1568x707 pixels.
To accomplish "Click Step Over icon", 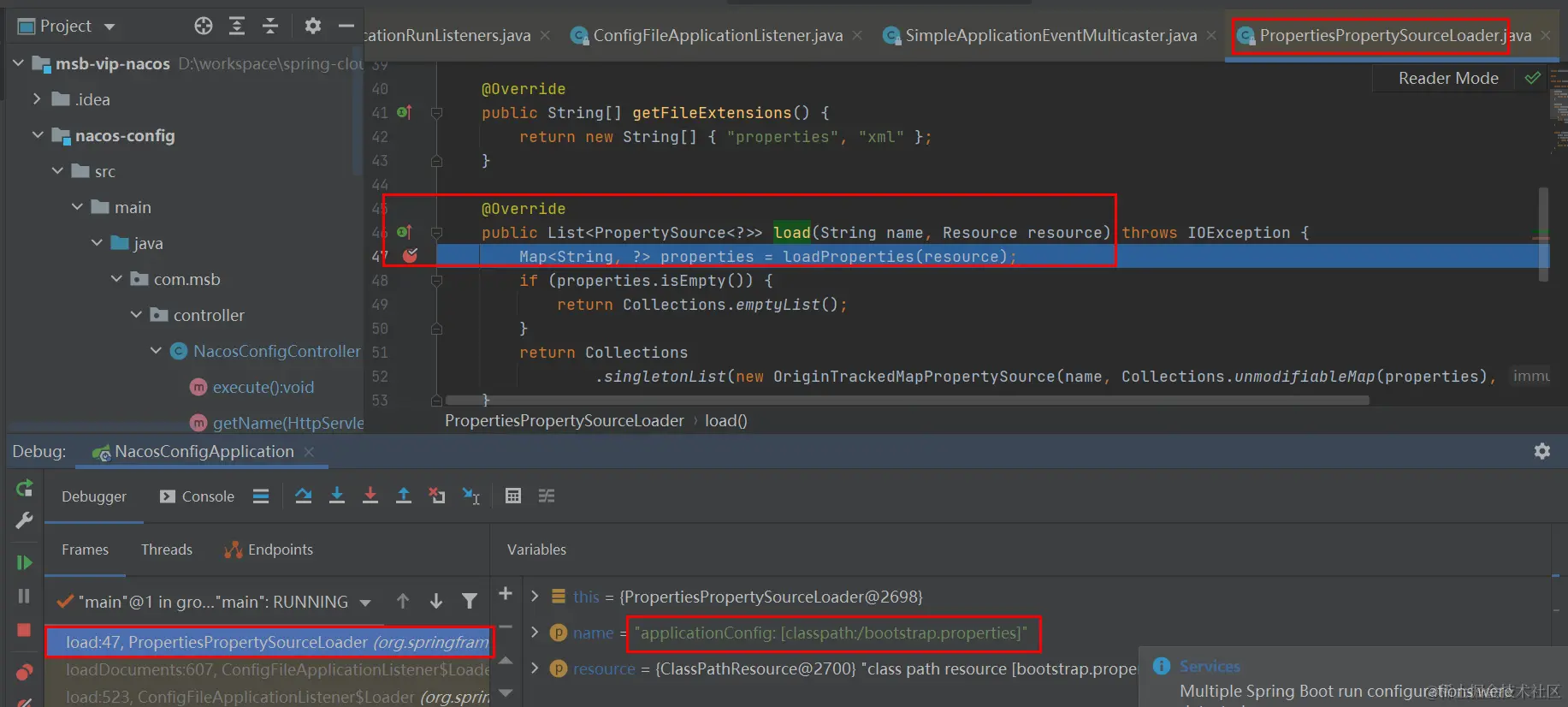I will point(303,496).
